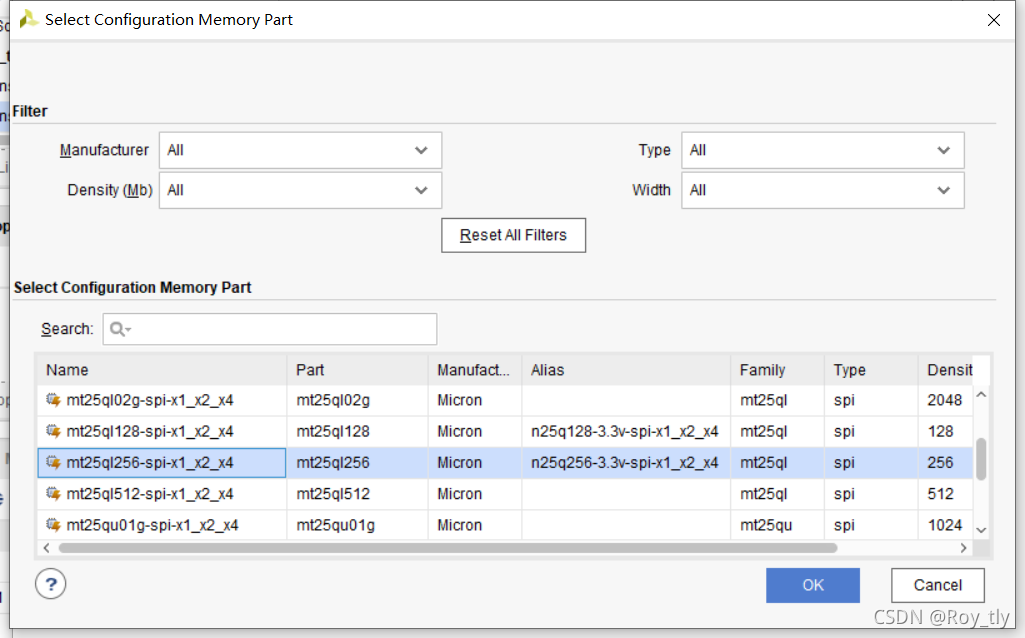The width and height of the screenshot is (1025, 638).
Task: Click the chip icon beside mt25ql128-spi-x1_x2_x4
Action: (x=54, y=431)
